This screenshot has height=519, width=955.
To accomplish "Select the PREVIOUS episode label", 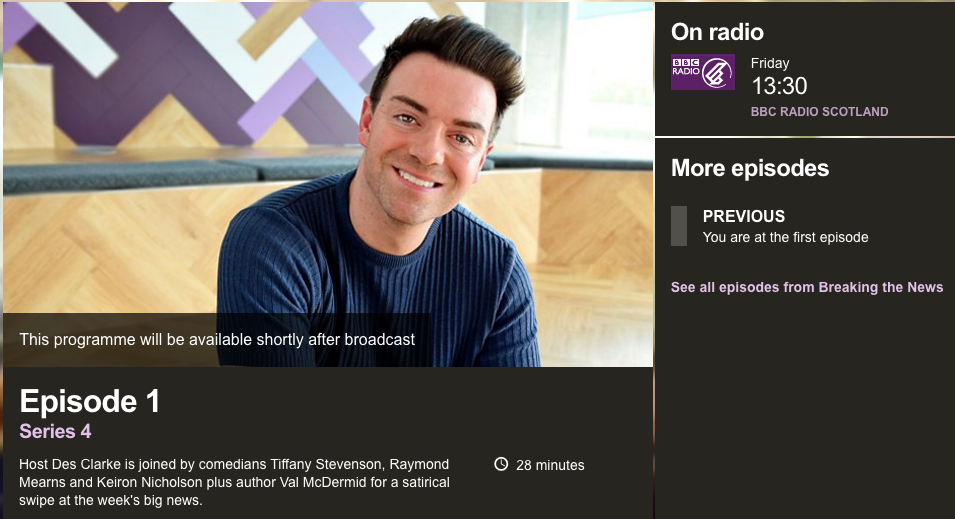I will pos(744,216).
